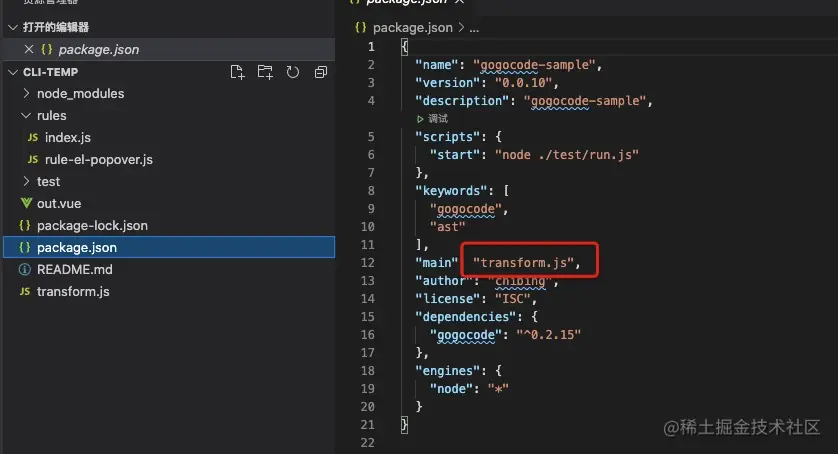Click the "0.0.10" version value
The width and height of the screenshot is (838, 454).
pyautogui.click(x=523, y=83)
